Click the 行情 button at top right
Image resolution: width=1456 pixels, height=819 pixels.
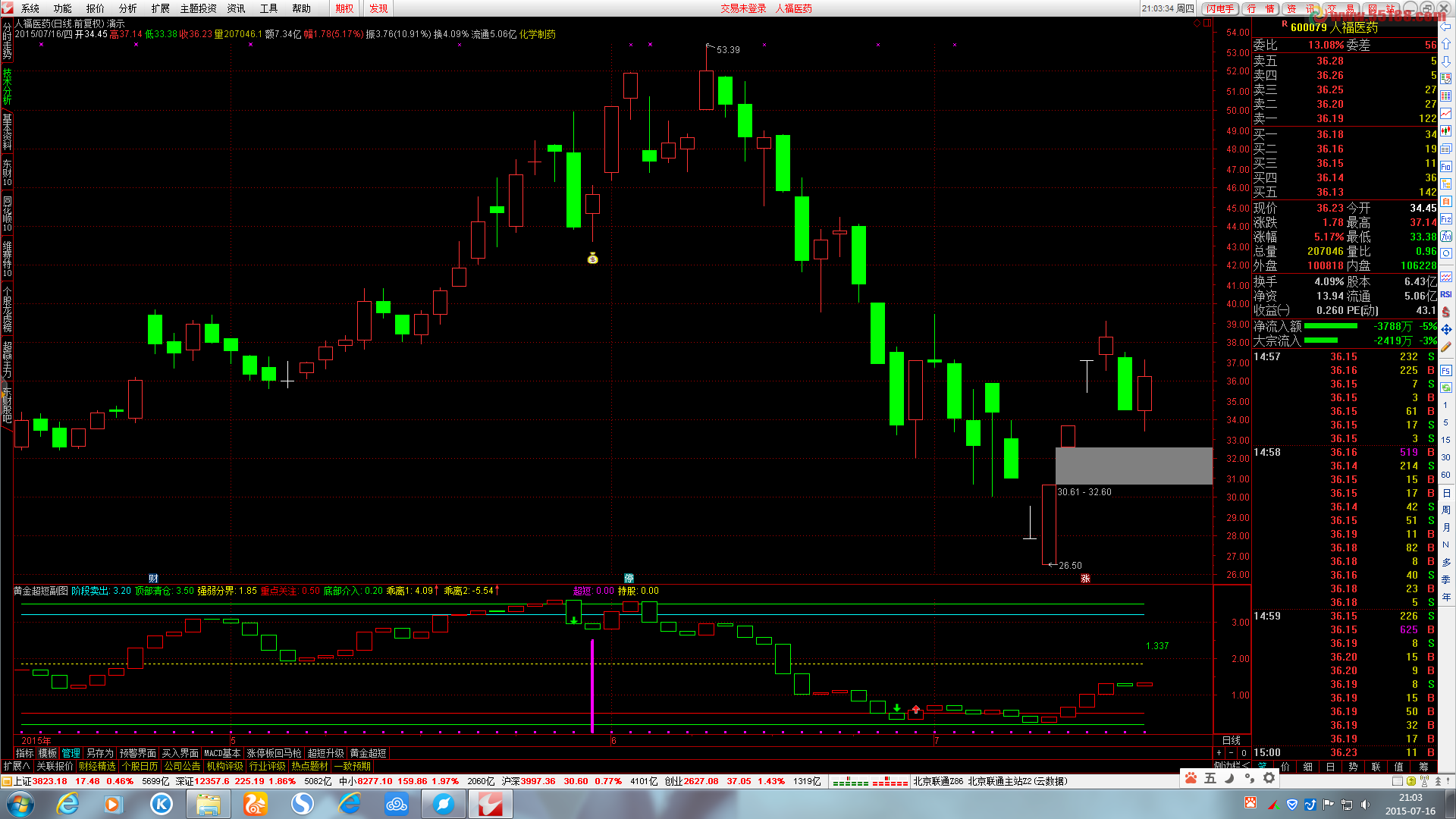[1260, 8]
